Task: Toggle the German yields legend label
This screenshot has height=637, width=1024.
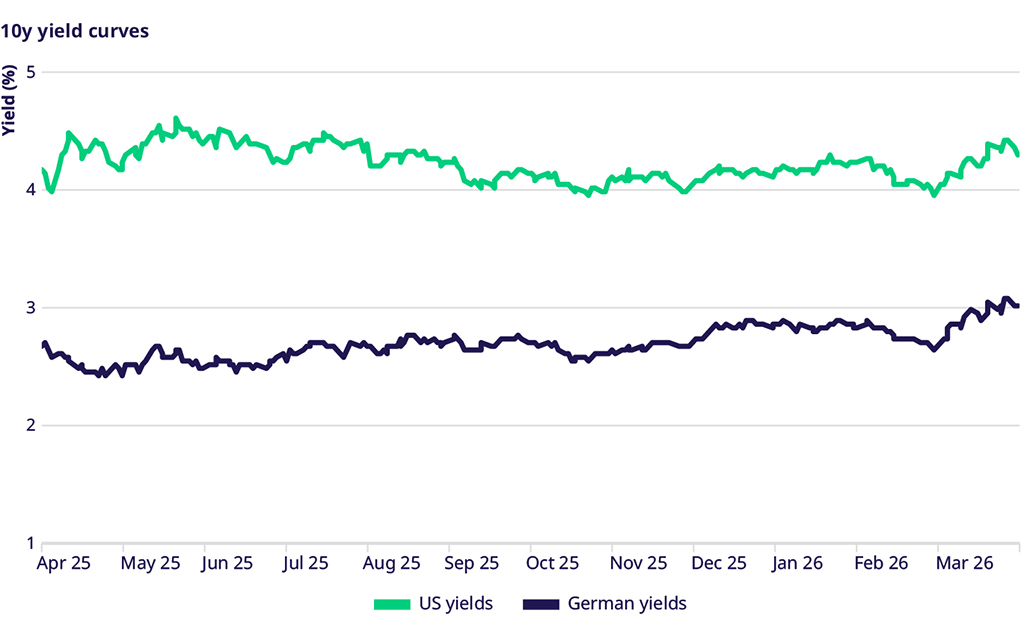Action: click(627, 604)
